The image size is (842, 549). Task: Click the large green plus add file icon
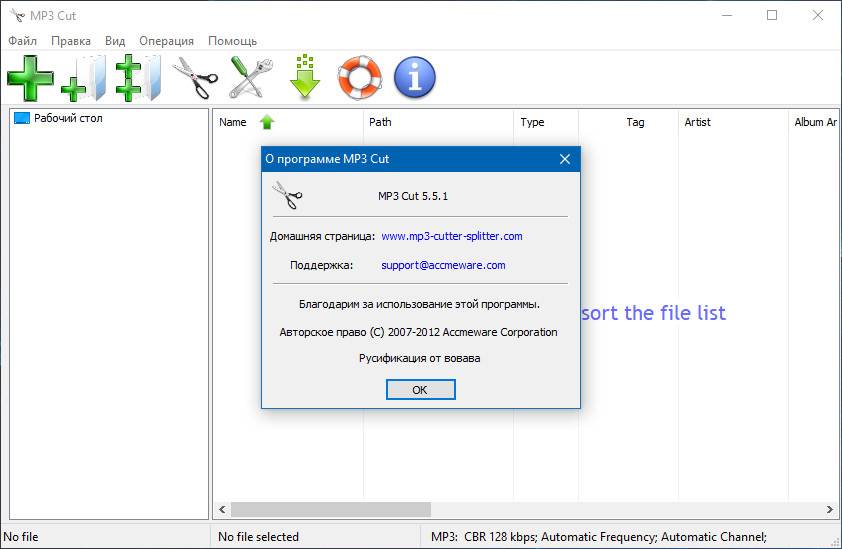[x=31, y=78]
